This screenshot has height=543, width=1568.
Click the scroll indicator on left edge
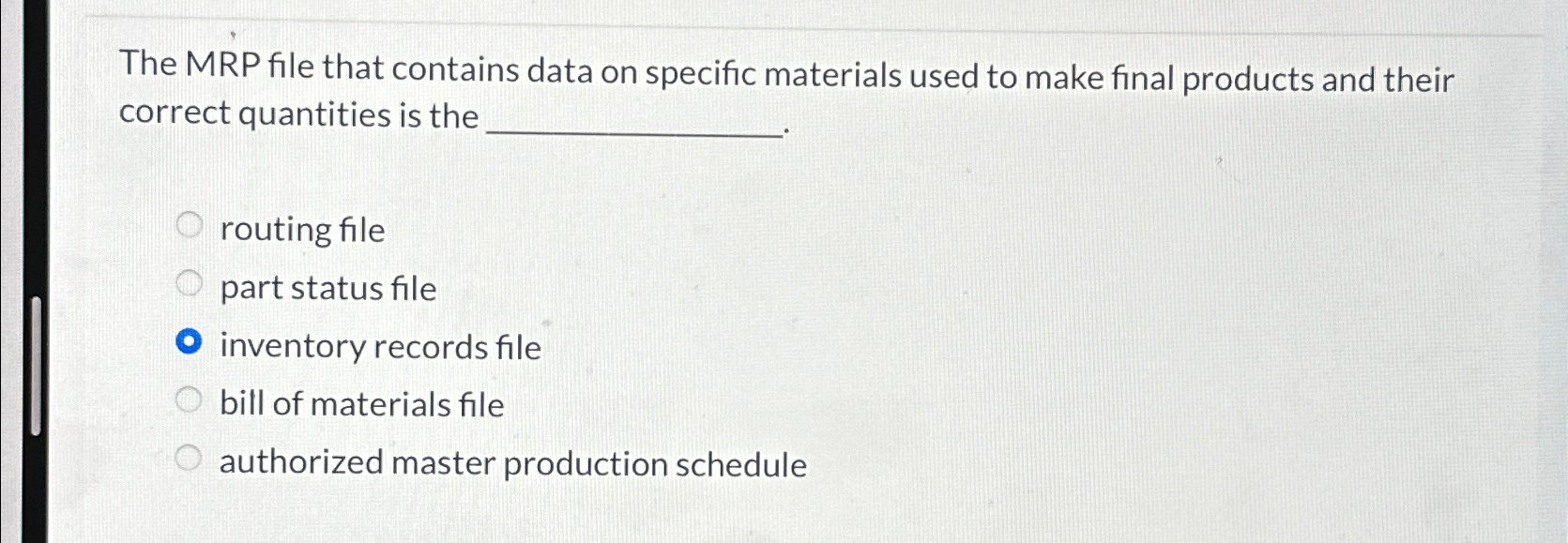click(36, 366)
